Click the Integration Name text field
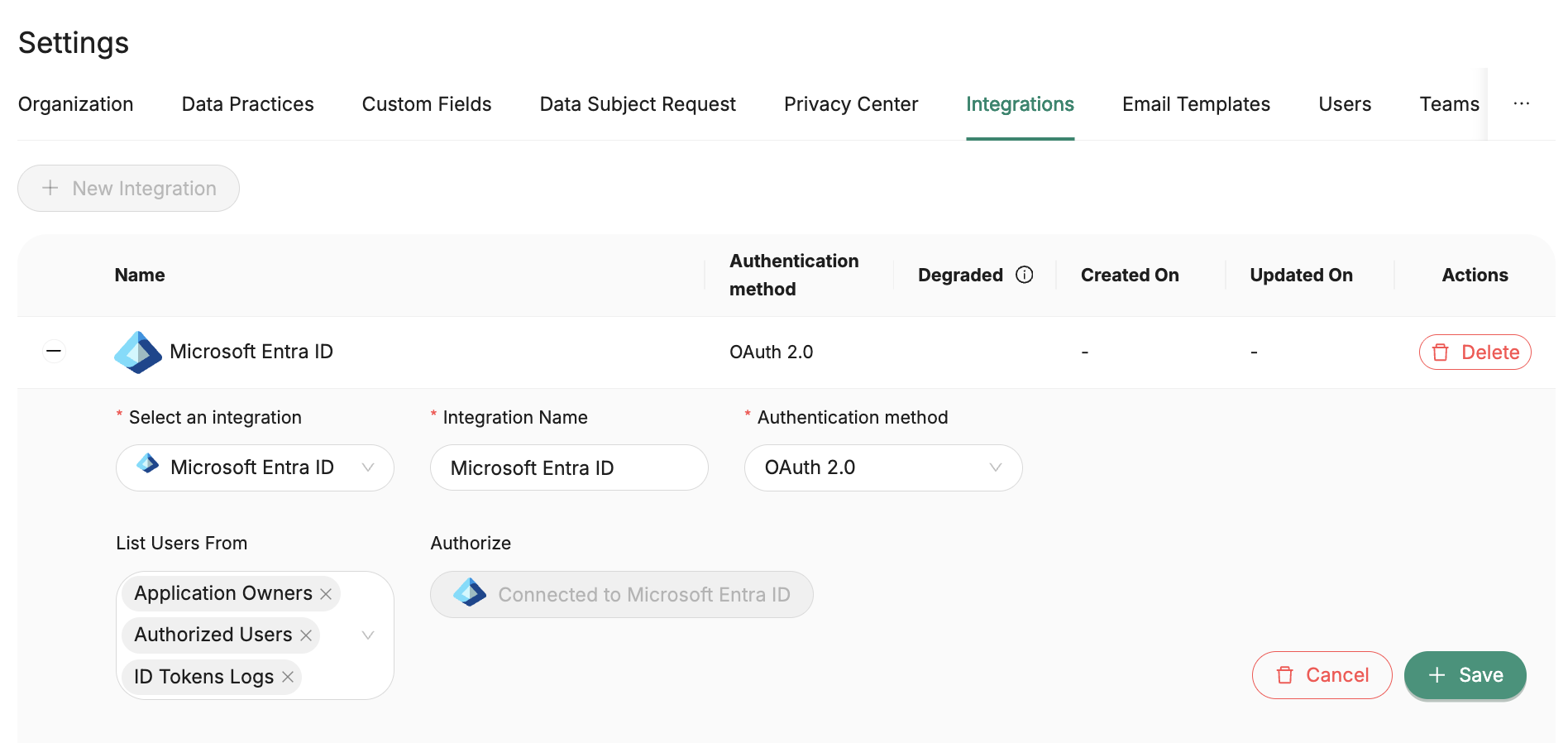 [568, 467]
